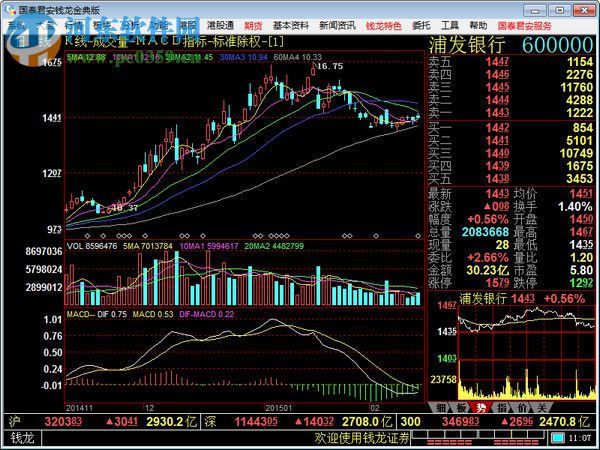The height and width of the screenshot is (450, 600).
Task: Select the 买一 1442 bid row
Action: pyautogui.click(x=510, y=127)
